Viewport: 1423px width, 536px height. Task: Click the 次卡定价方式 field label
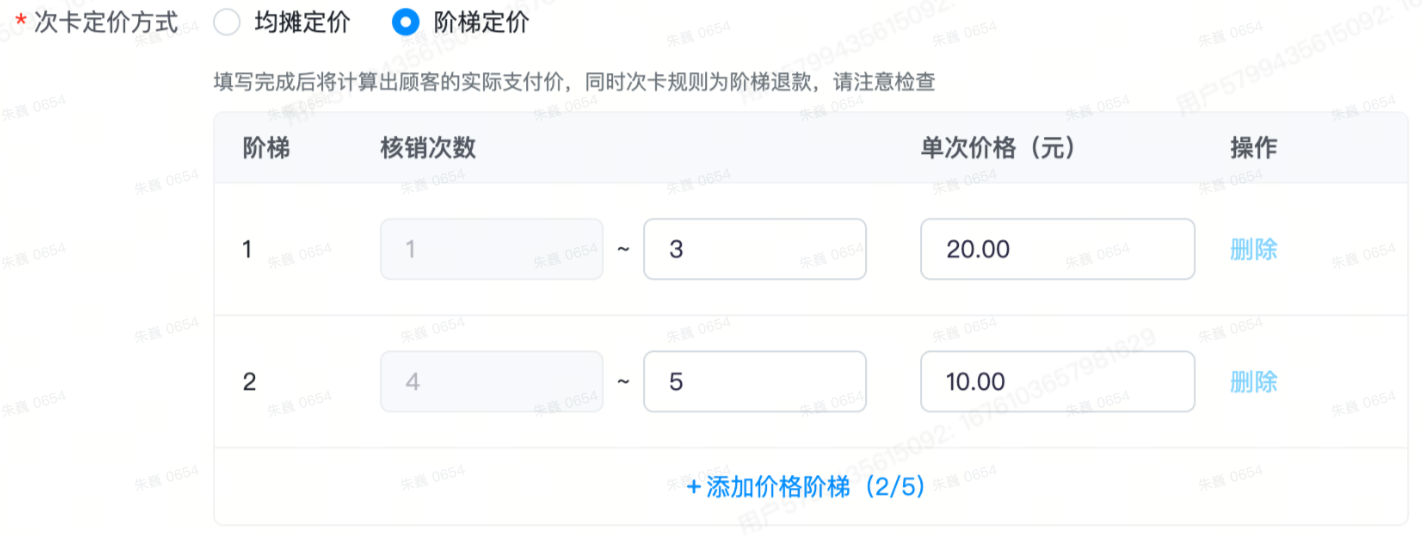click(x=106, y=23)
